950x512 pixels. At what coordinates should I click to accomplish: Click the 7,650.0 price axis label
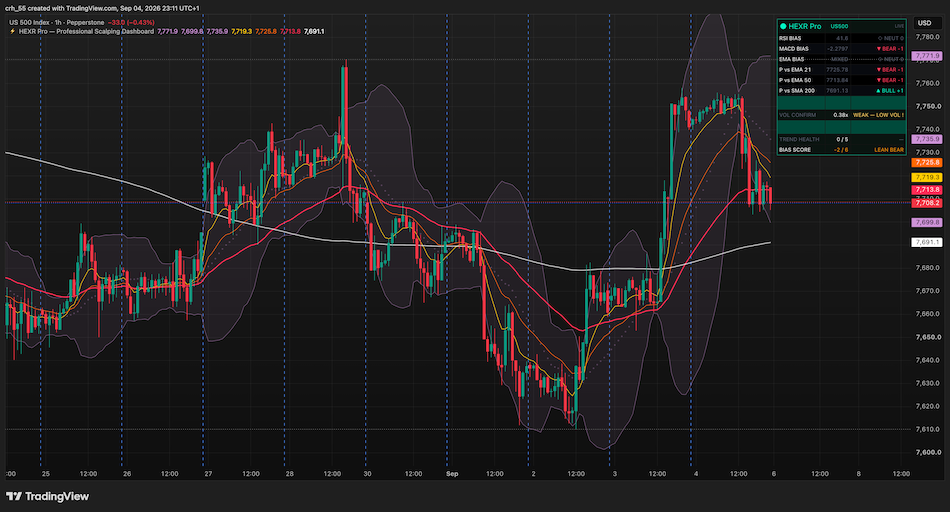click(928, 337)
